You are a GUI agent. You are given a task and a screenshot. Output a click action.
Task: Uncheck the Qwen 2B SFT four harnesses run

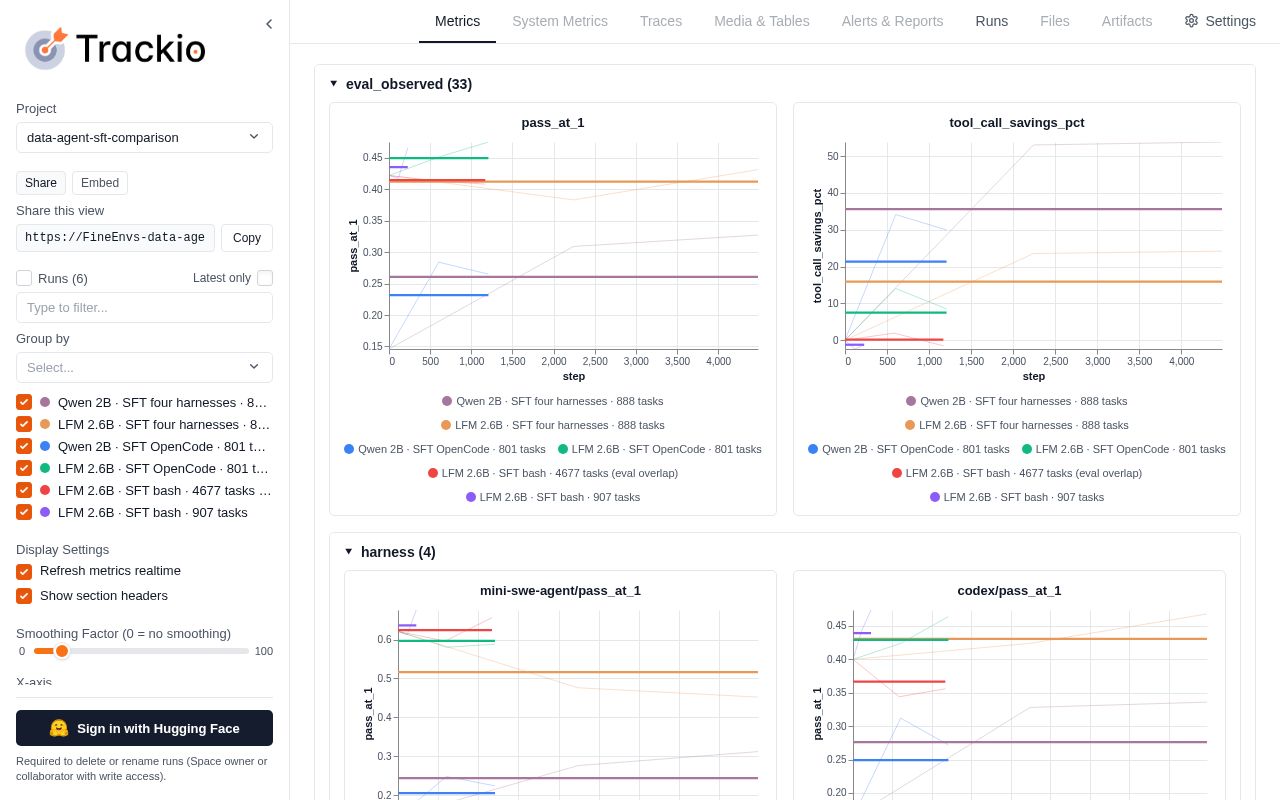(24, 402)
